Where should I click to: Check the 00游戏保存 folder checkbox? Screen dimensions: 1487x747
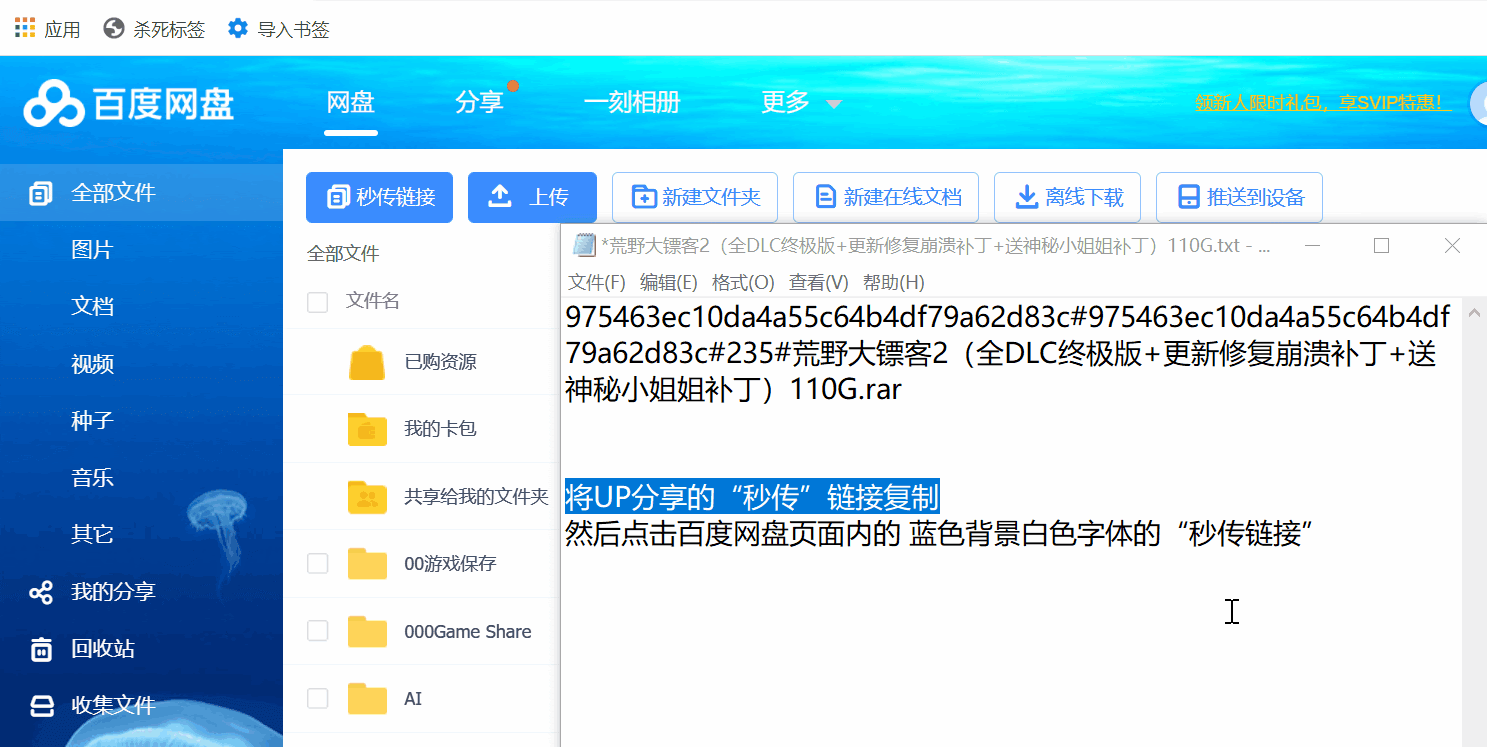317,564
